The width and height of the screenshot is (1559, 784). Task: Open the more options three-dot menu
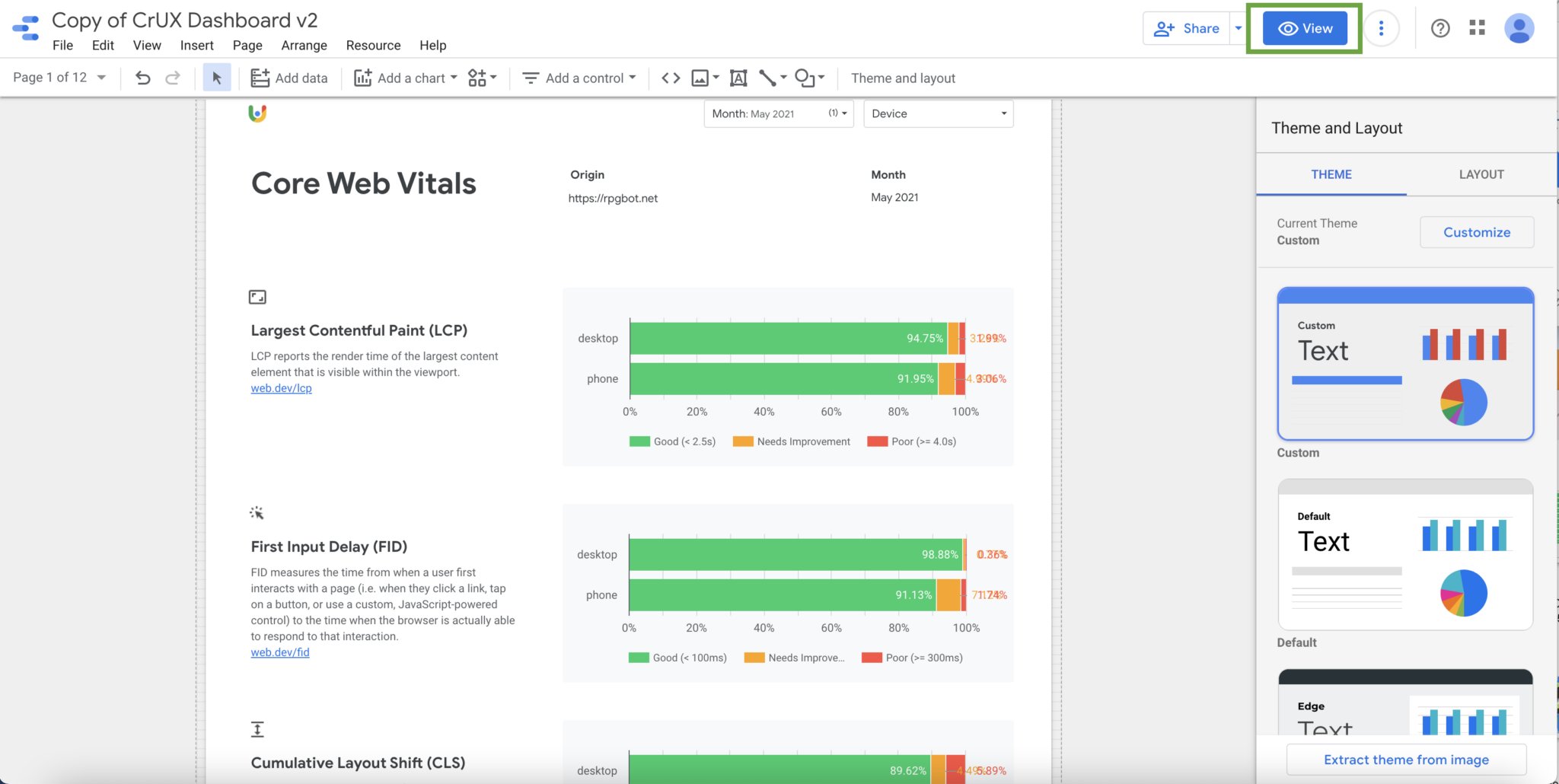[x=1381, y=28]
